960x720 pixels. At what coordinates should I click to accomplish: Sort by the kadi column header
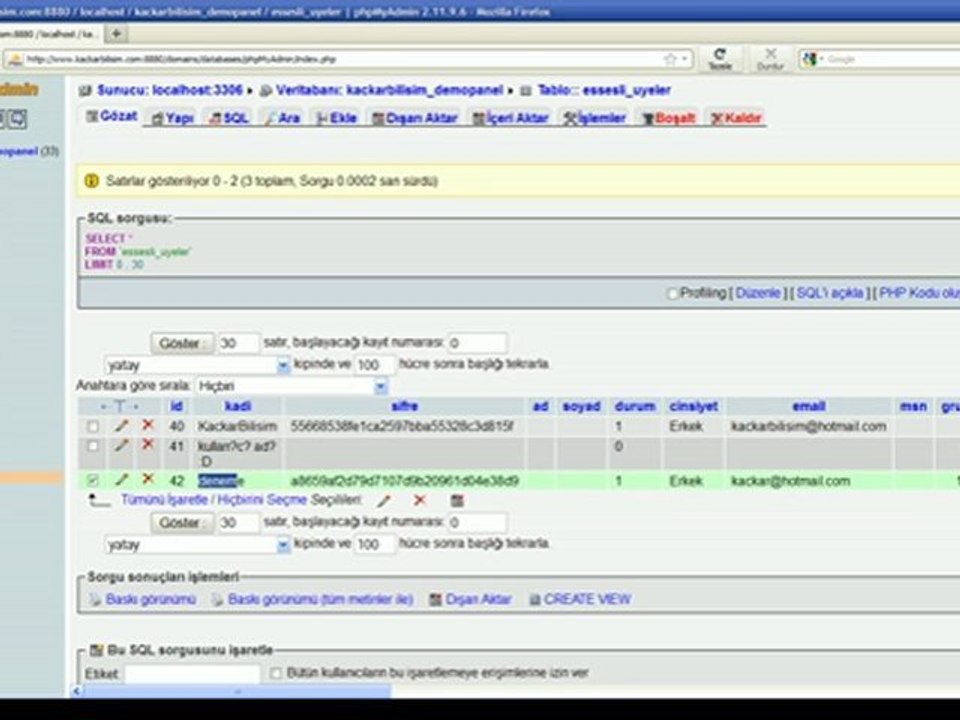click(238, 407)
